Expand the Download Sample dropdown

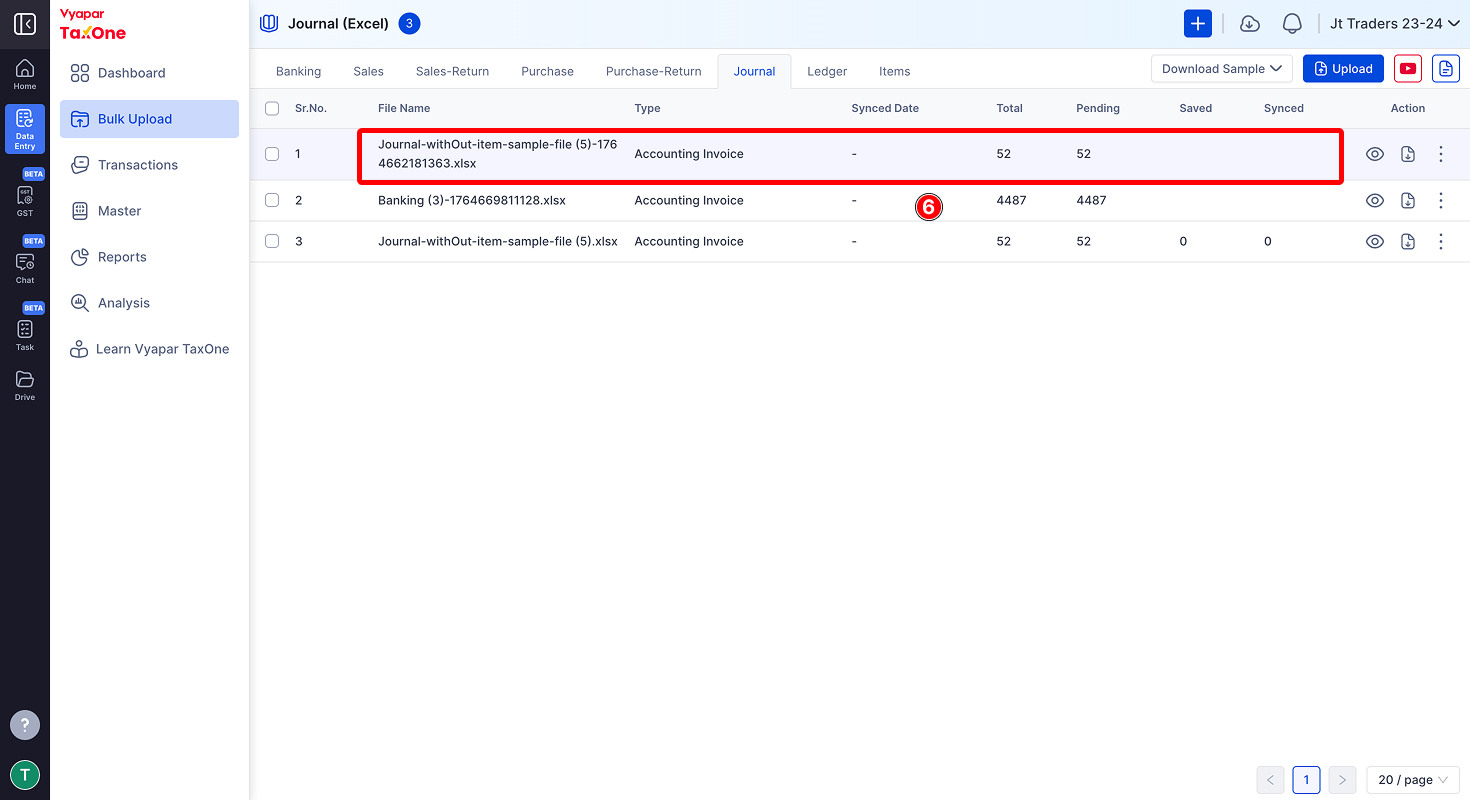point(1222,69)
